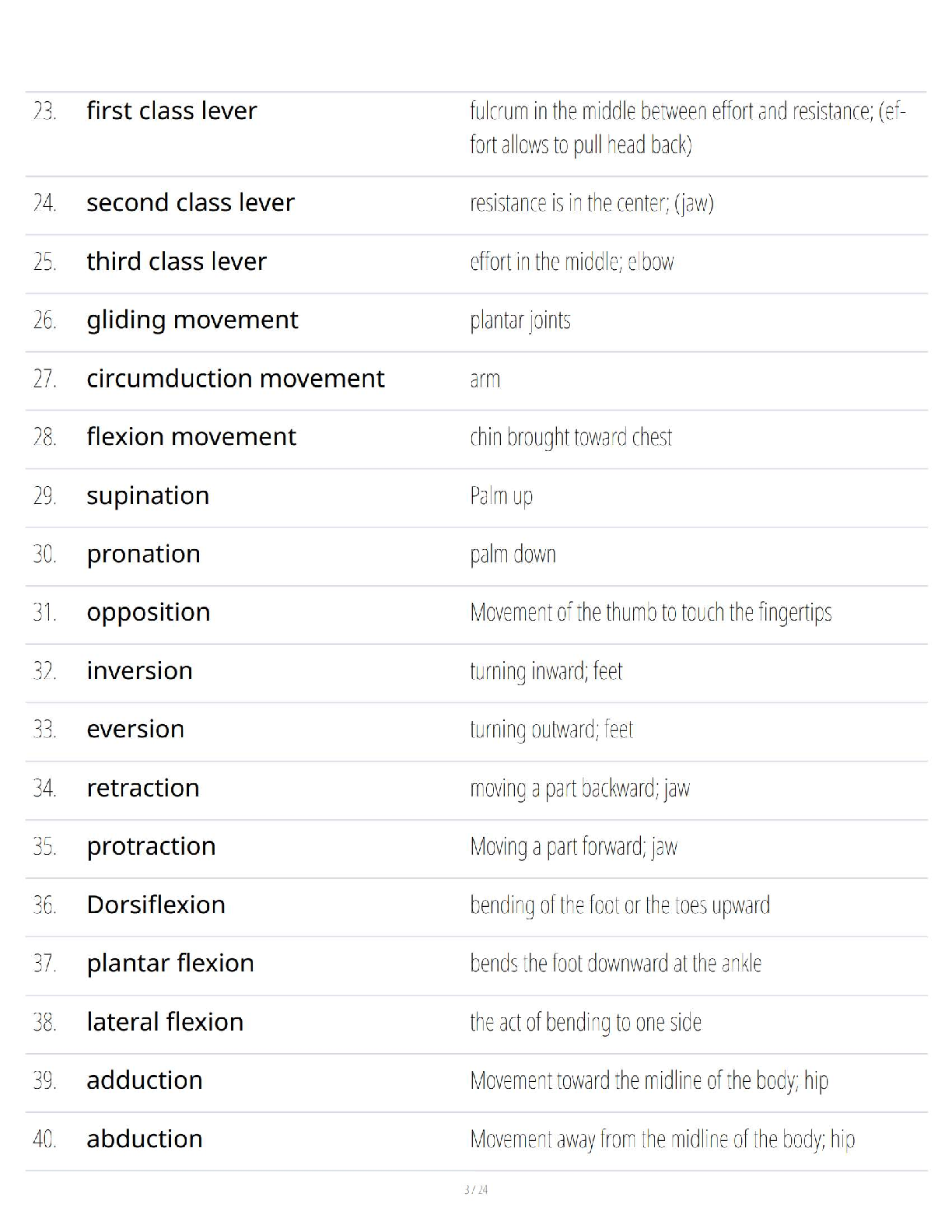Click the term "adduction"

pyautogui.click(x=145, y=1080)
